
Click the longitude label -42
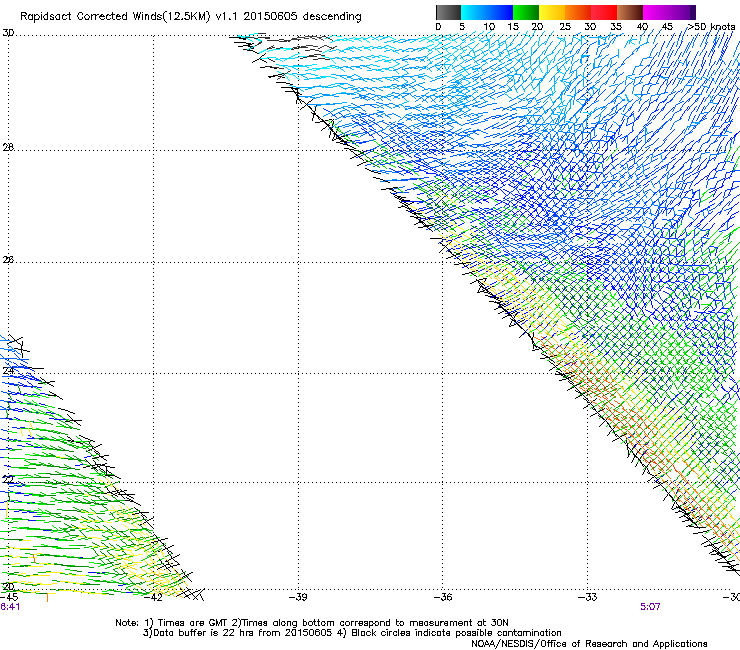click(153, 597)
